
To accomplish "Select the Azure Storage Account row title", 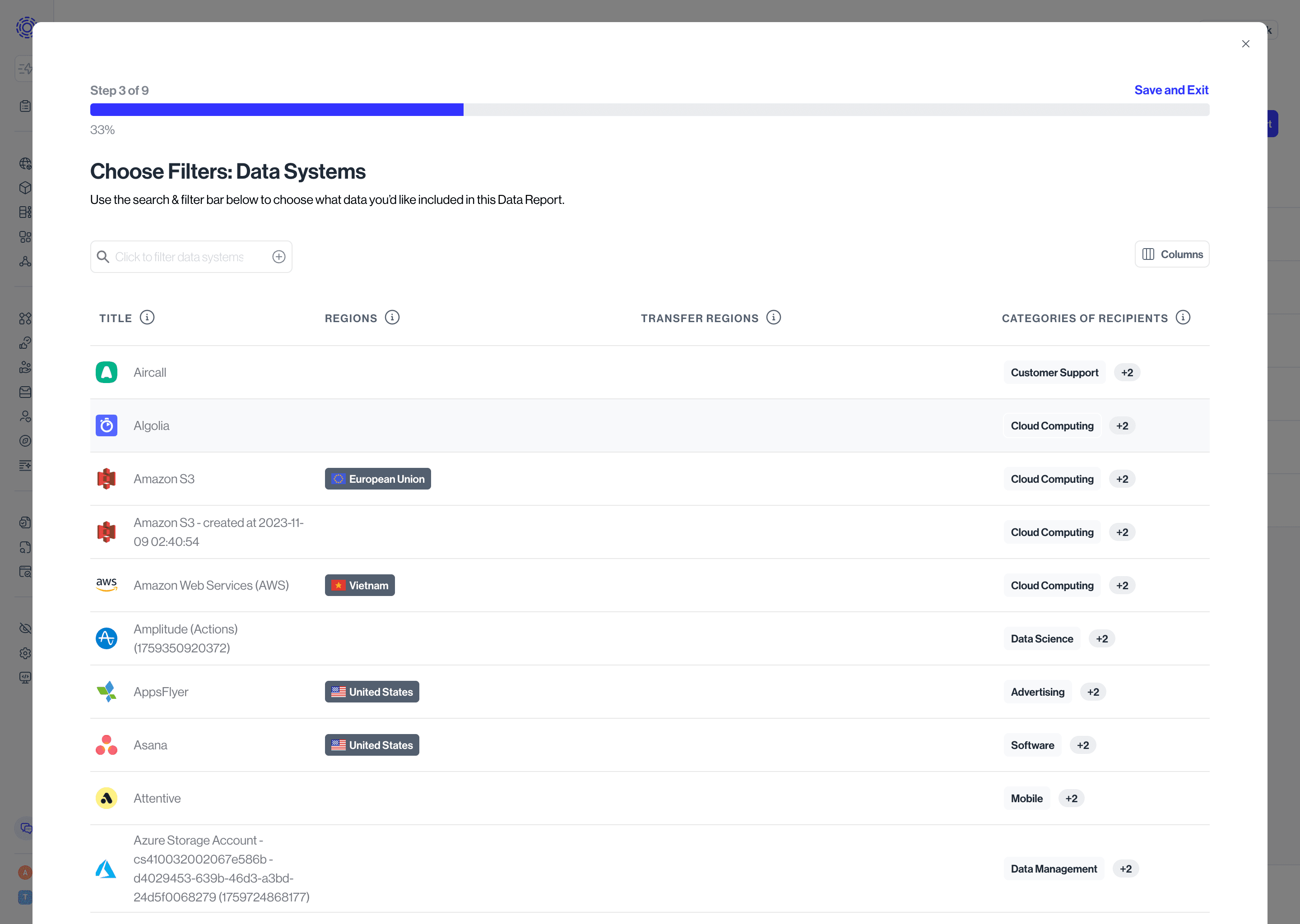I will [222, 869].
